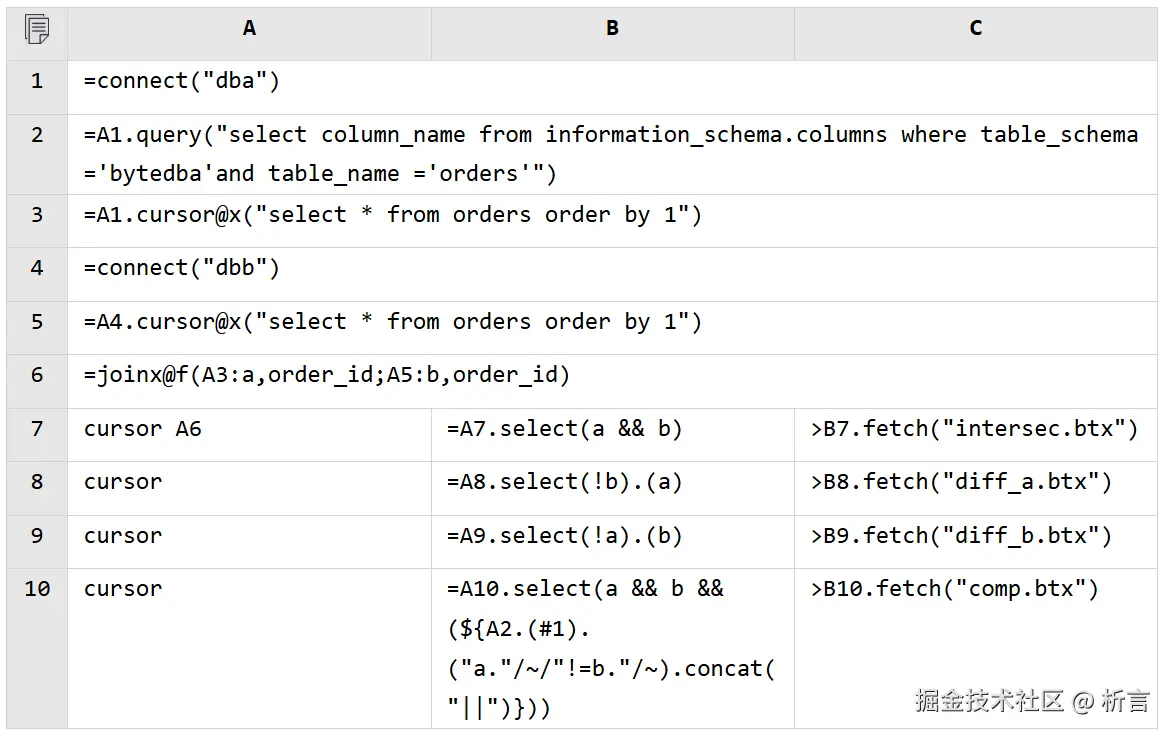This screenshot has width=1172, height=736.
Task: Click cell with =A8.select(!b).(a)
Action: point(565,482)
